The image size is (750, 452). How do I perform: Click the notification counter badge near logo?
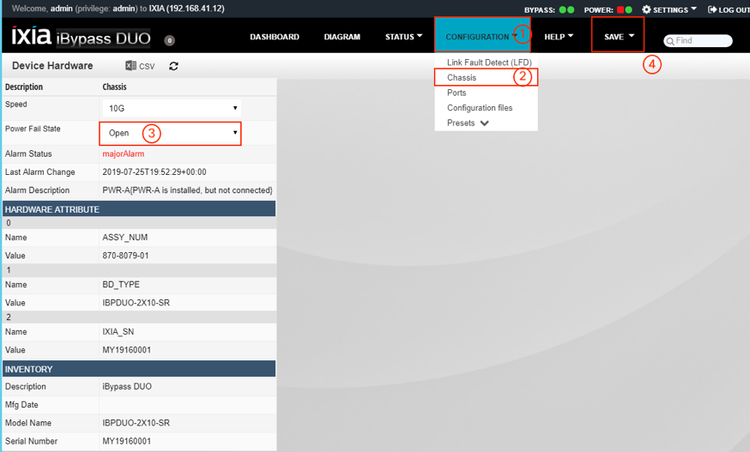(169, 41)
